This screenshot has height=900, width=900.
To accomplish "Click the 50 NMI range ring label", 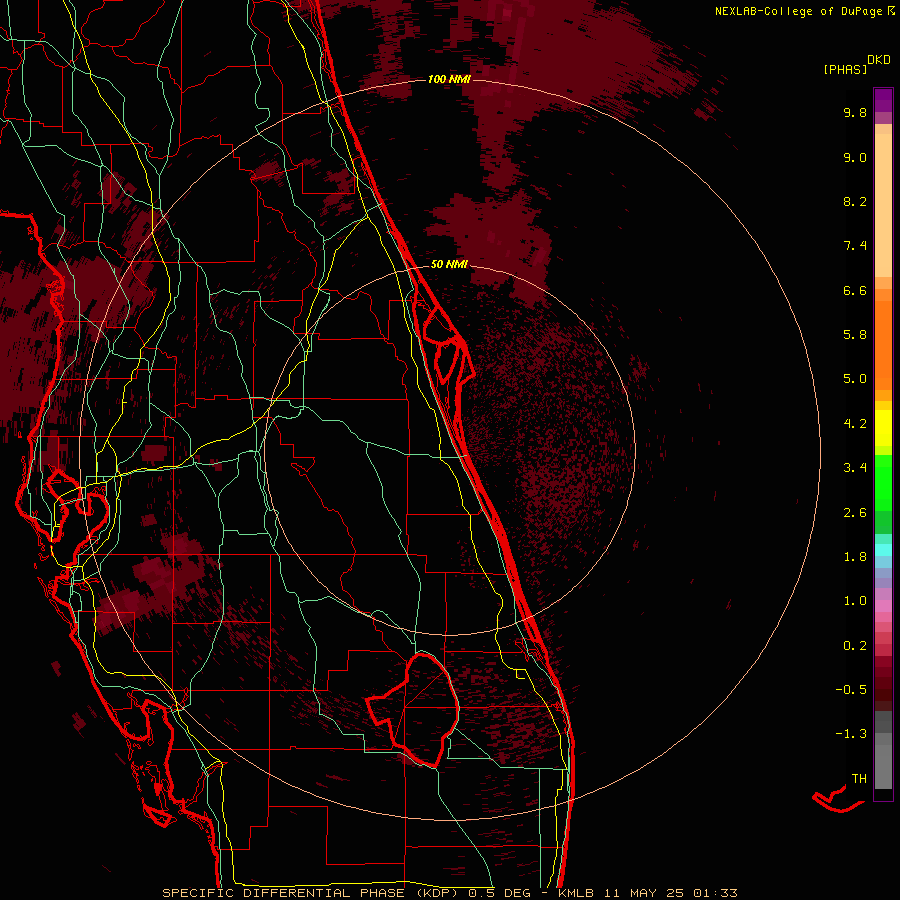I will [449, 264].
